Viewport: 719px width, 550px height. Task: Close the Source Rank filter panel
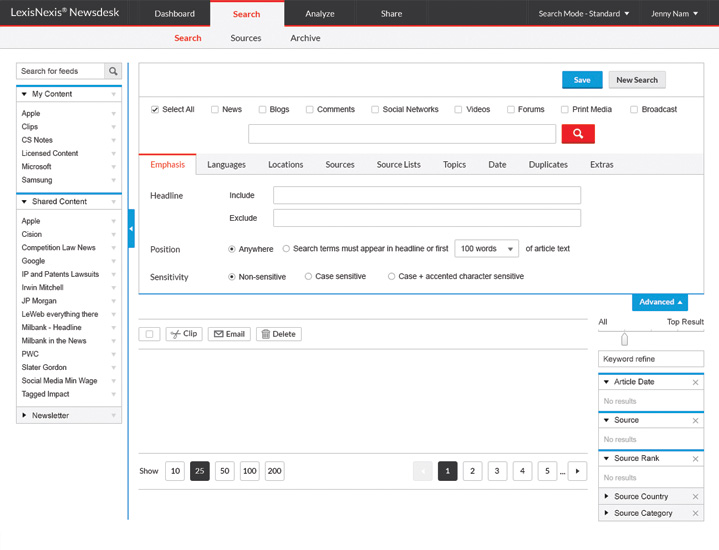point(695,459)
